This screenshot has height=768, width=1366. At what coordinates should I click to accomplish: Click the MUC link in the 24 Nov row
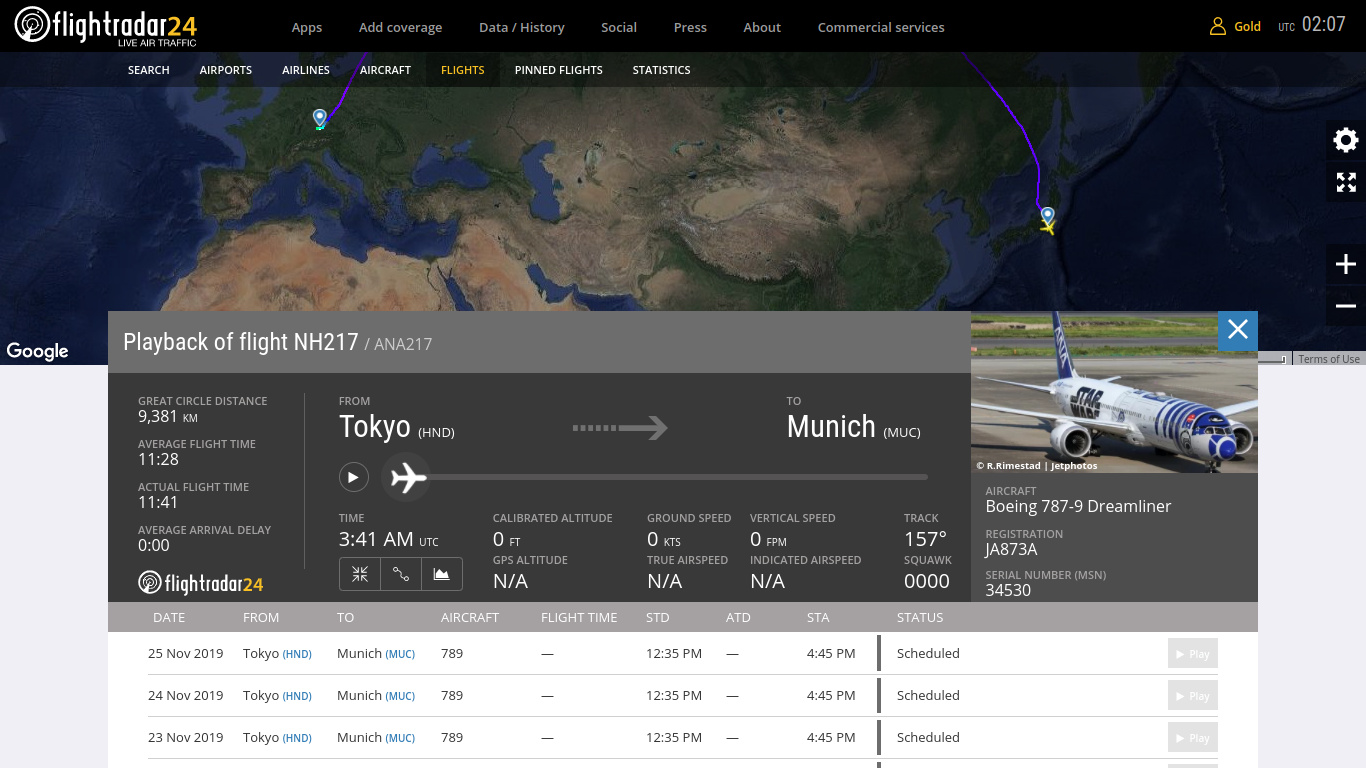coord(400,696)
